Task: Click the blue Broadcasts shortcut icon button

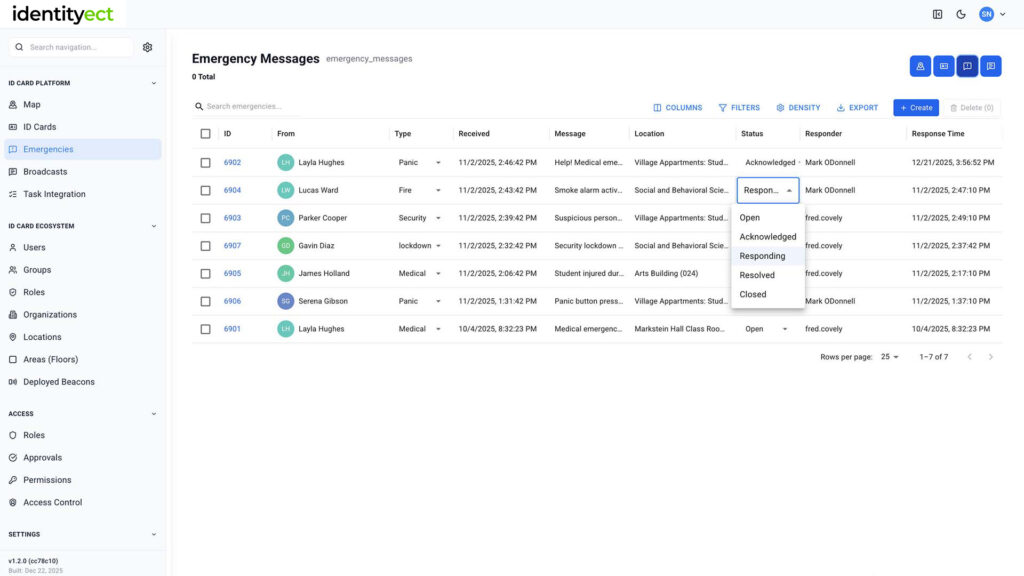Action: point(990,66)
